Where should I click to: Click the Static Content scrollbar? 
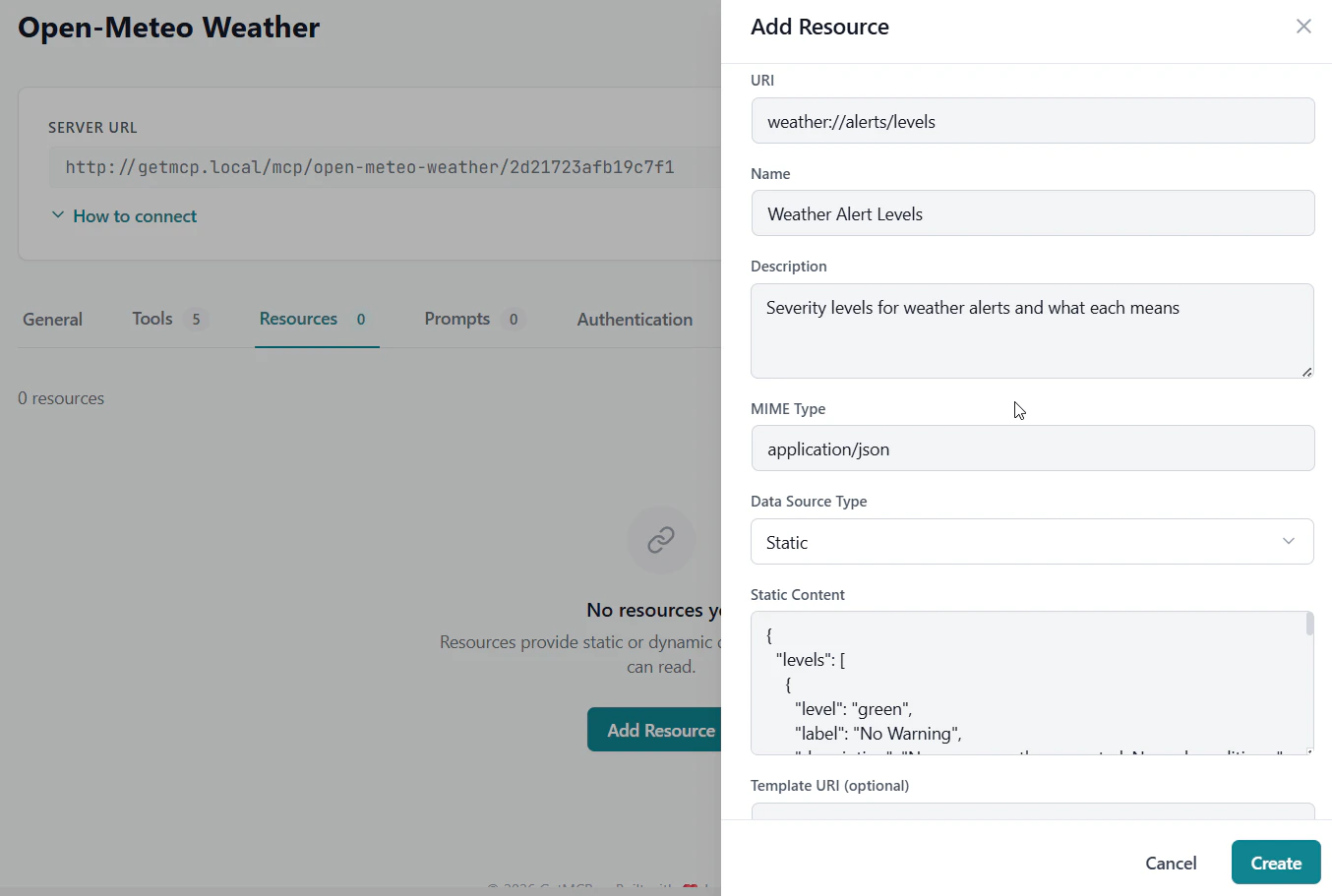(x=1309, y=624)
